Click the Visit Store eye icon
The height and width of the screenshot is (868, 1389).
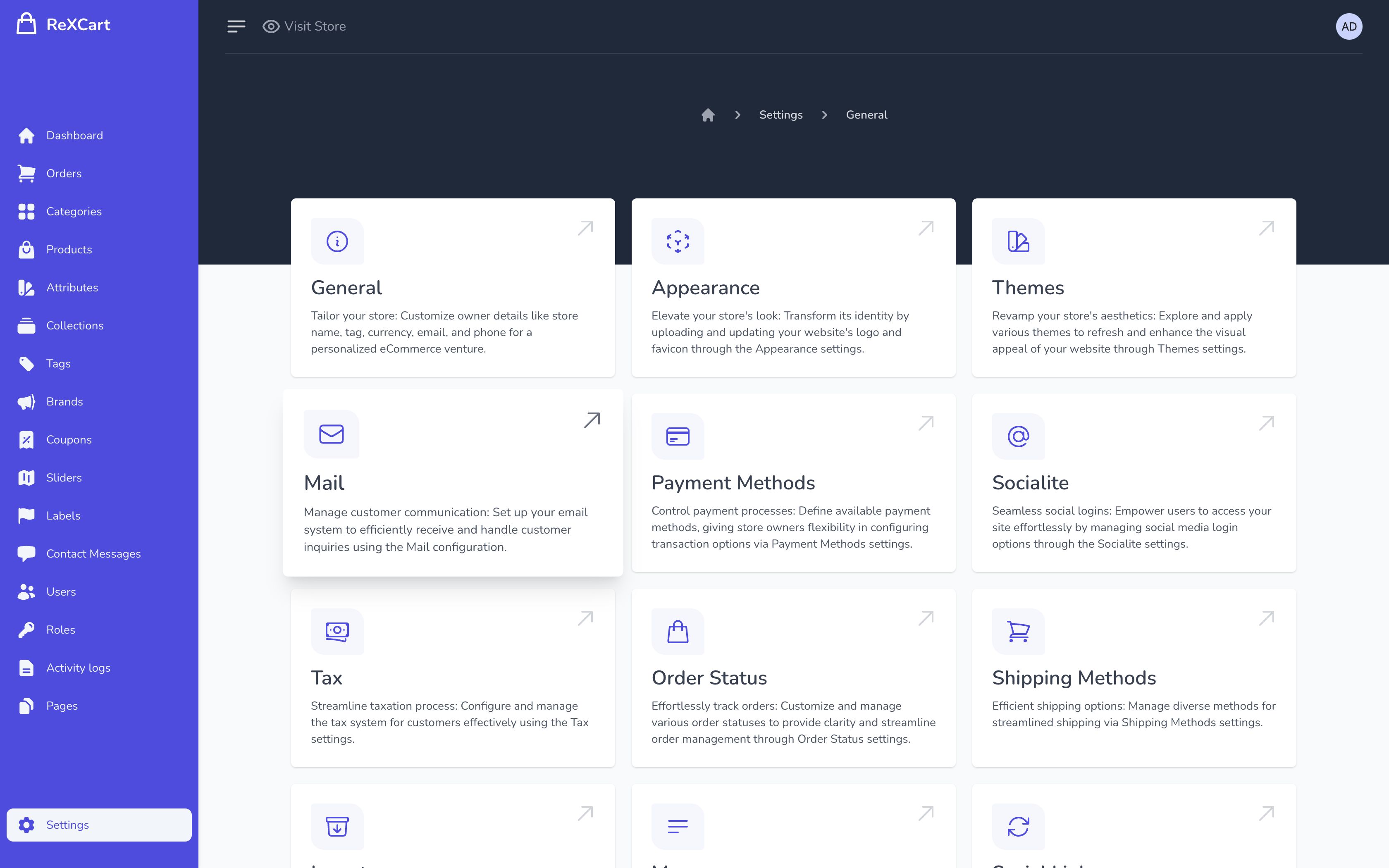pyautogui.click(x=271, y=26)
